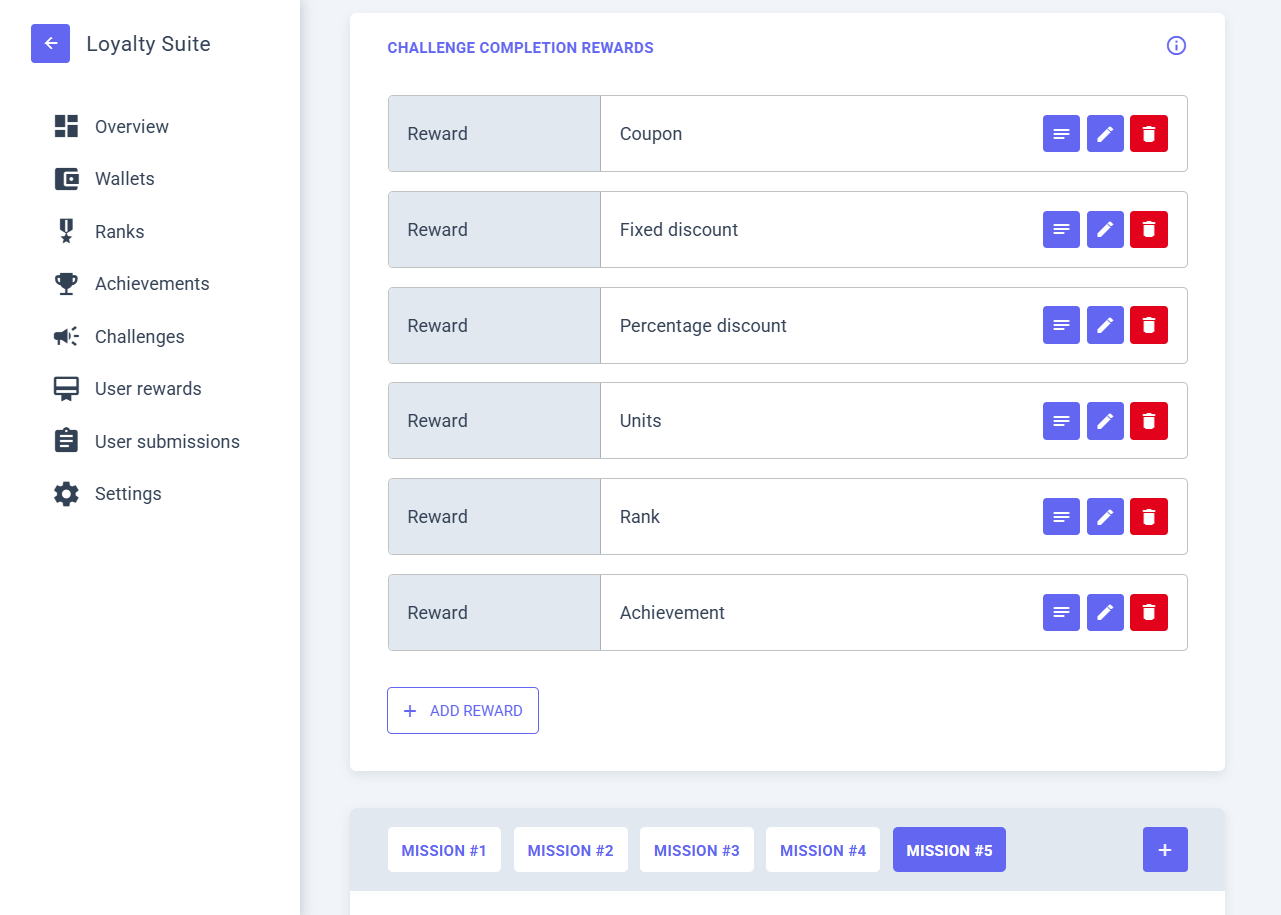Click the Reward label beside Coupon
The height and width of the screenshot is (915, 1281).
(437, 134)
